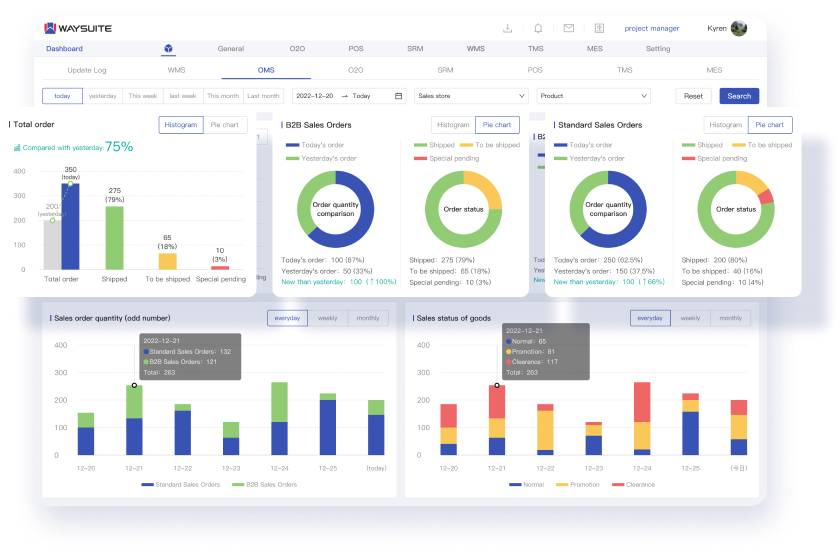Expand the Product dropdown
The image size is (840, 554).
[593, 96]
